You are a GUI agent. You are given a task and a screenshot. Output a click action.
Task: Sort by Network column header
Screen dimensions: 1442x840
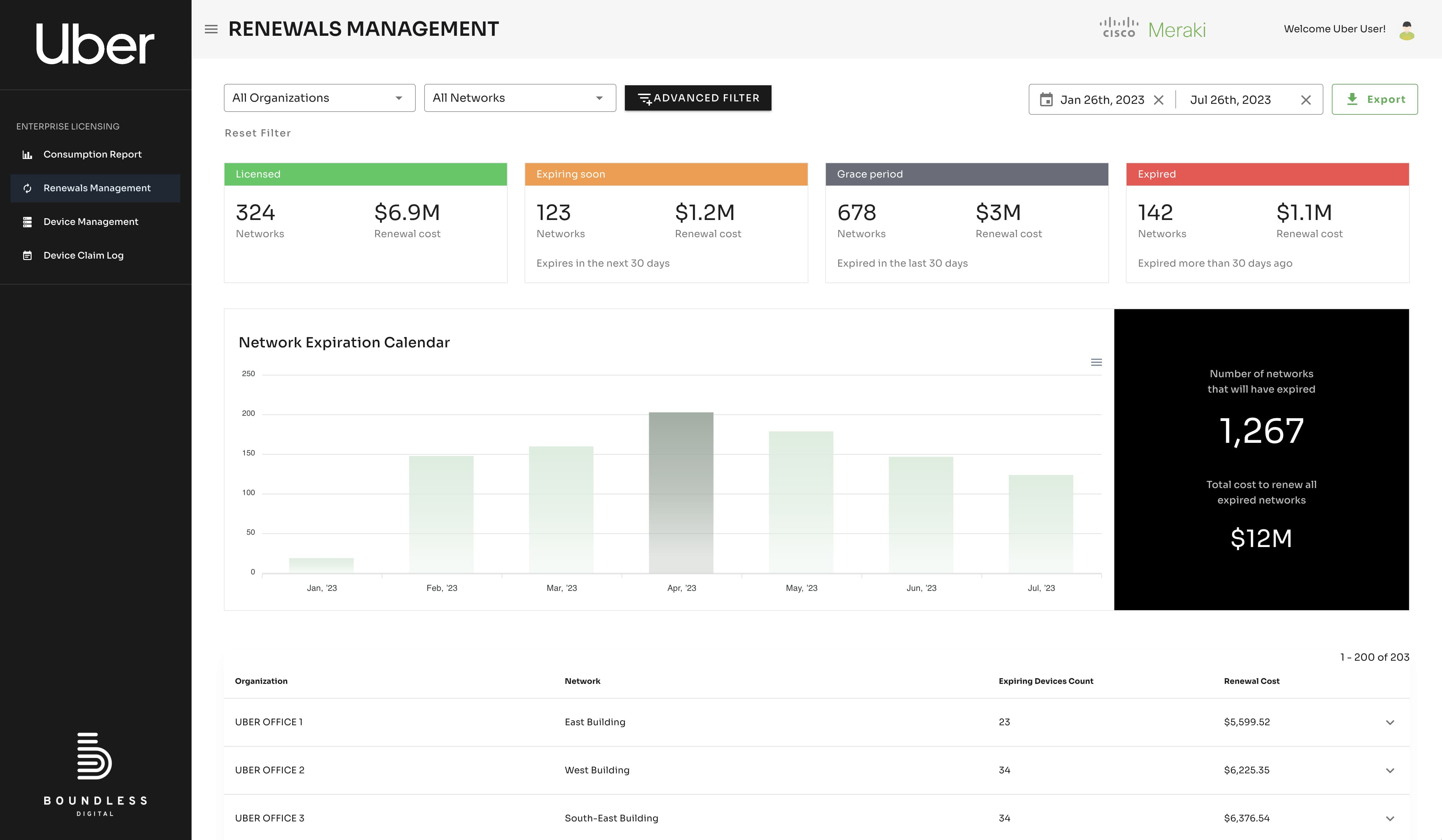coord(582,681)
